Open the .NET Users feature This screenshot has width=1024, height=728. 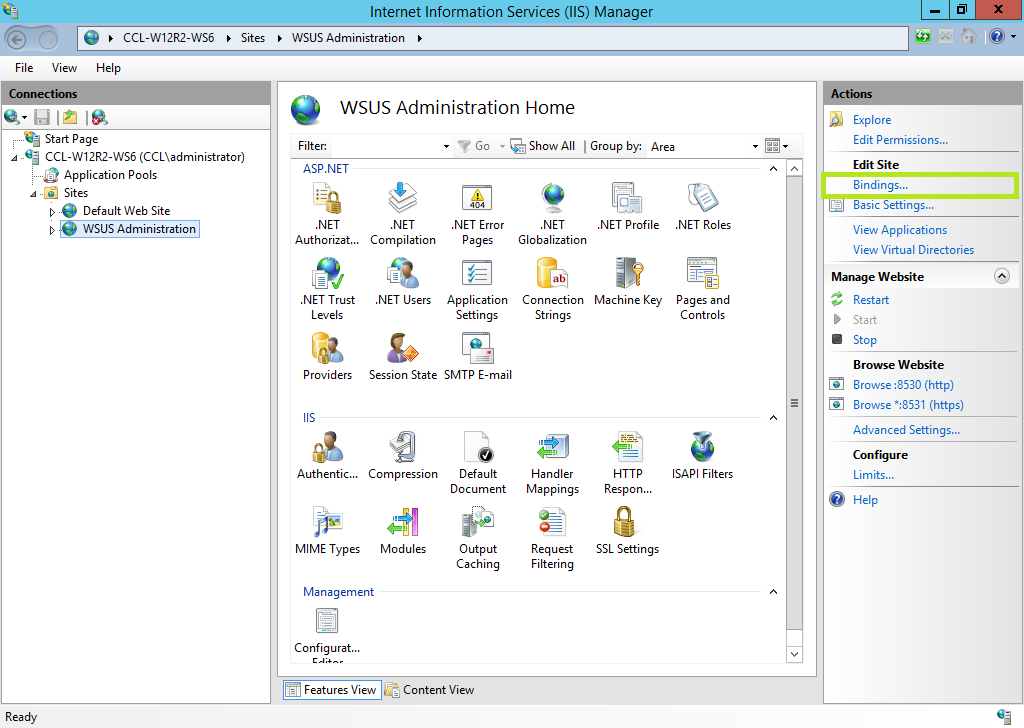click(403, 281)
